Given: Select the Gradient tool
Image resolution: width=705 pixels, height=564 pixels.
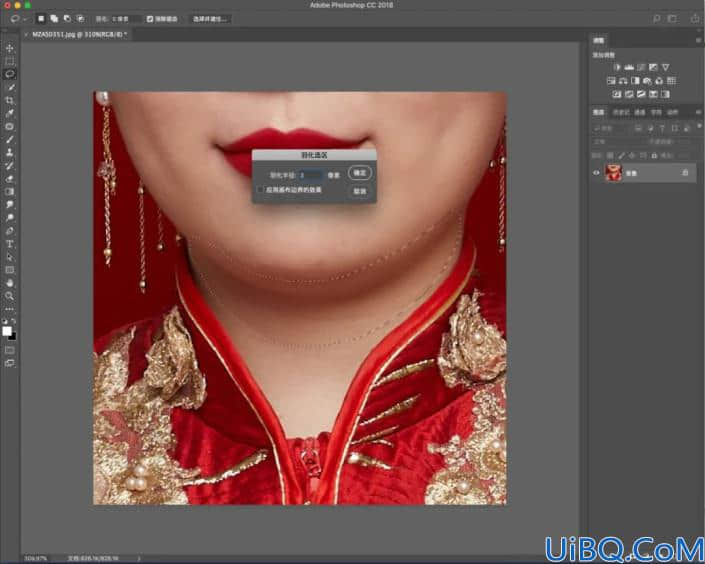Looking at the screenshot, I should [x=9, y=192].
